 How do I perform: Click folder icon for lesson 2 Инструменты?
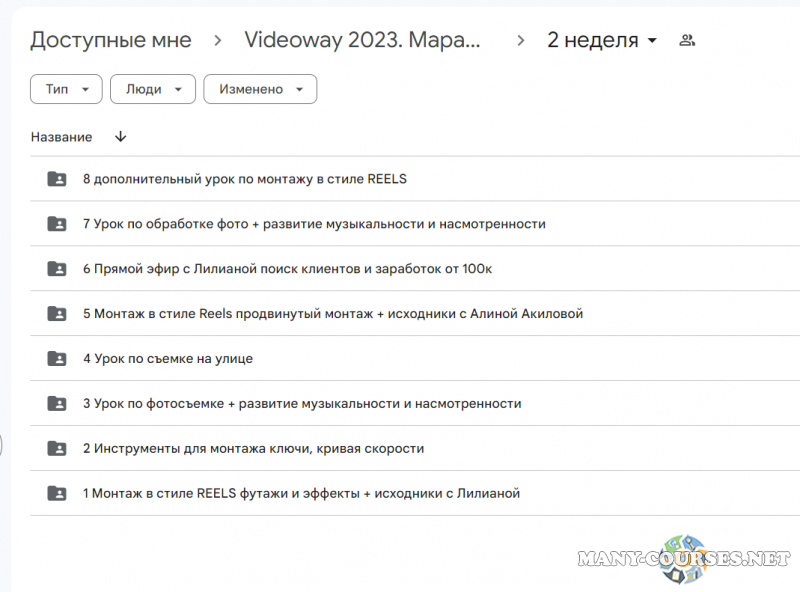pos(57,449)
